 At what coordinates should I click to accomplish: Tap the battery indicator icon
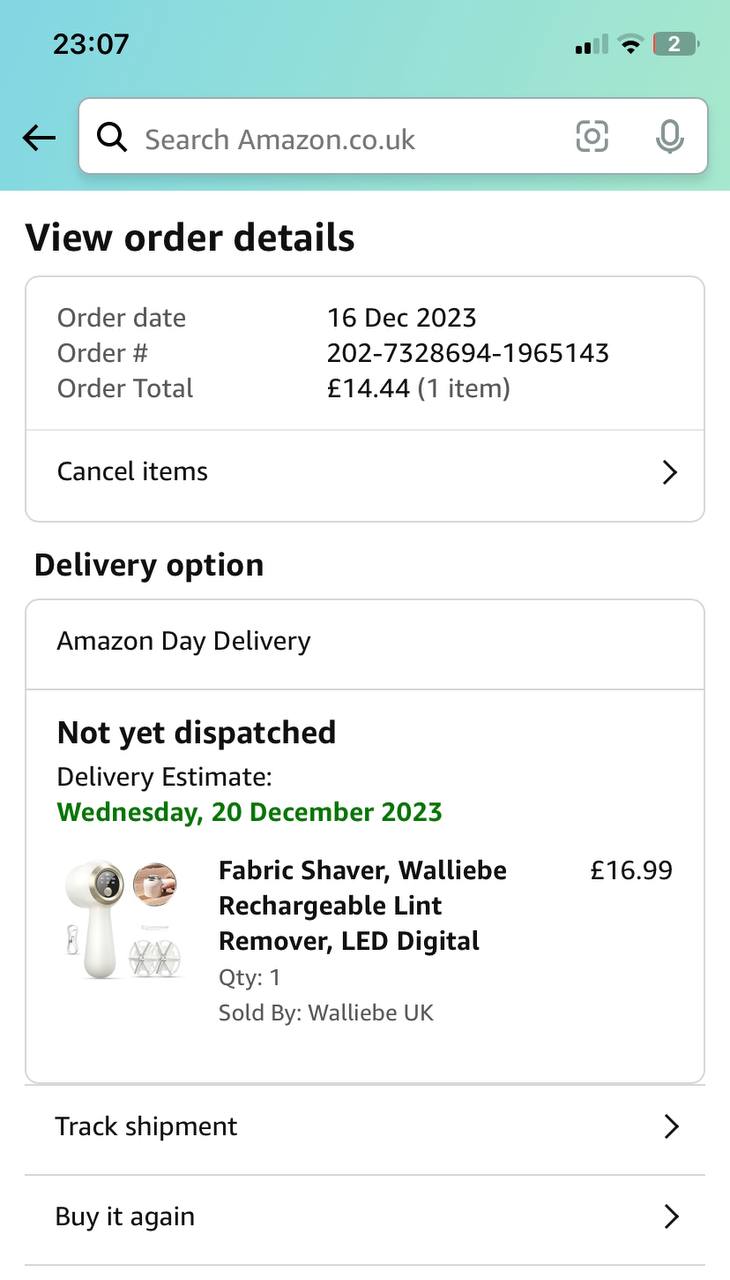[x=676, y=44]
